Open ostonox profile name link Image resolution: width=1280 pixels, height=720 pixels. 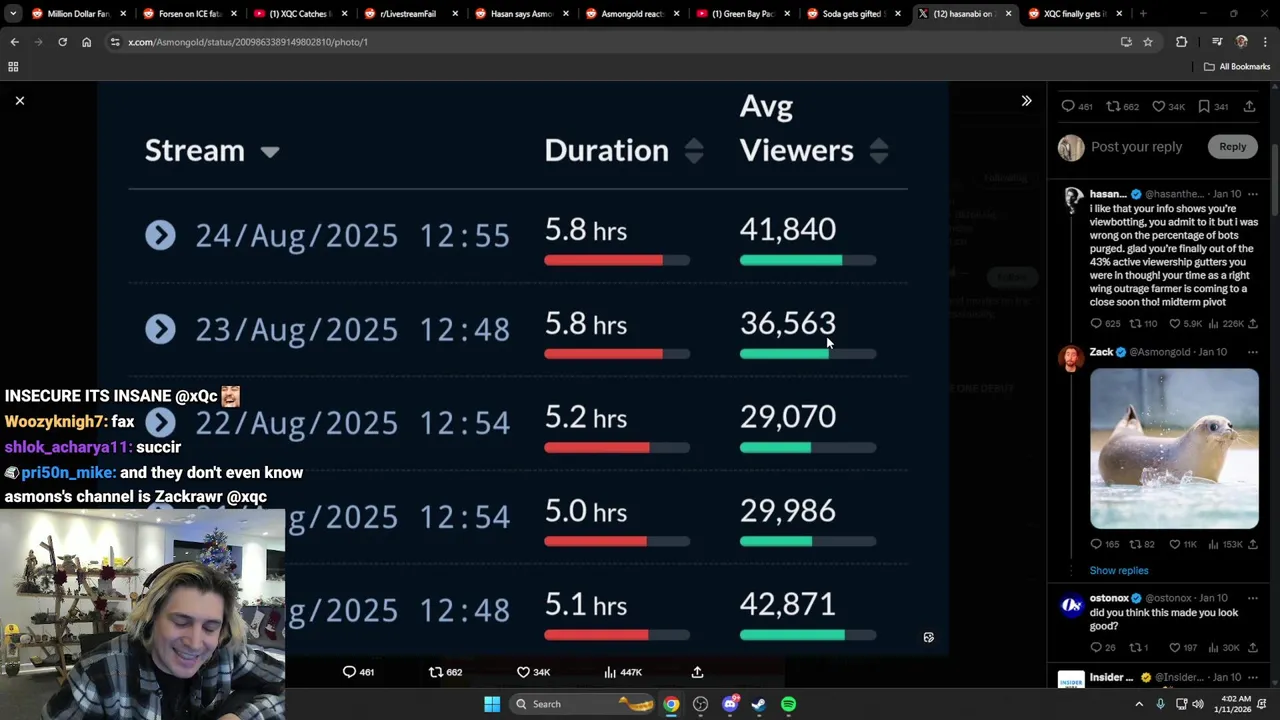coord(1109,598)
